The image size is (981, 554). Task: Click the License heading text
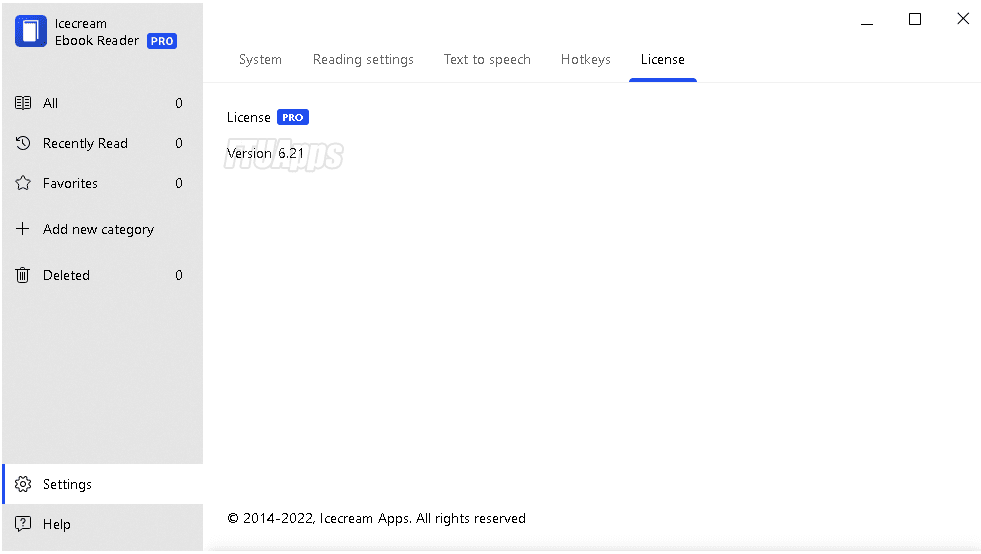[x=248, y=117]
